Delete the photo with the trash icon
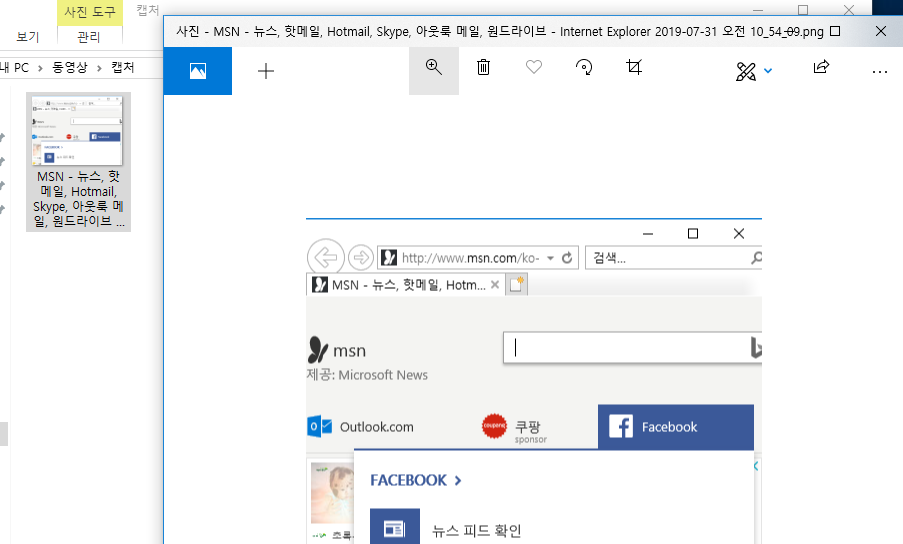This screenshot has height=544, width=903. (x=483, y=69)
